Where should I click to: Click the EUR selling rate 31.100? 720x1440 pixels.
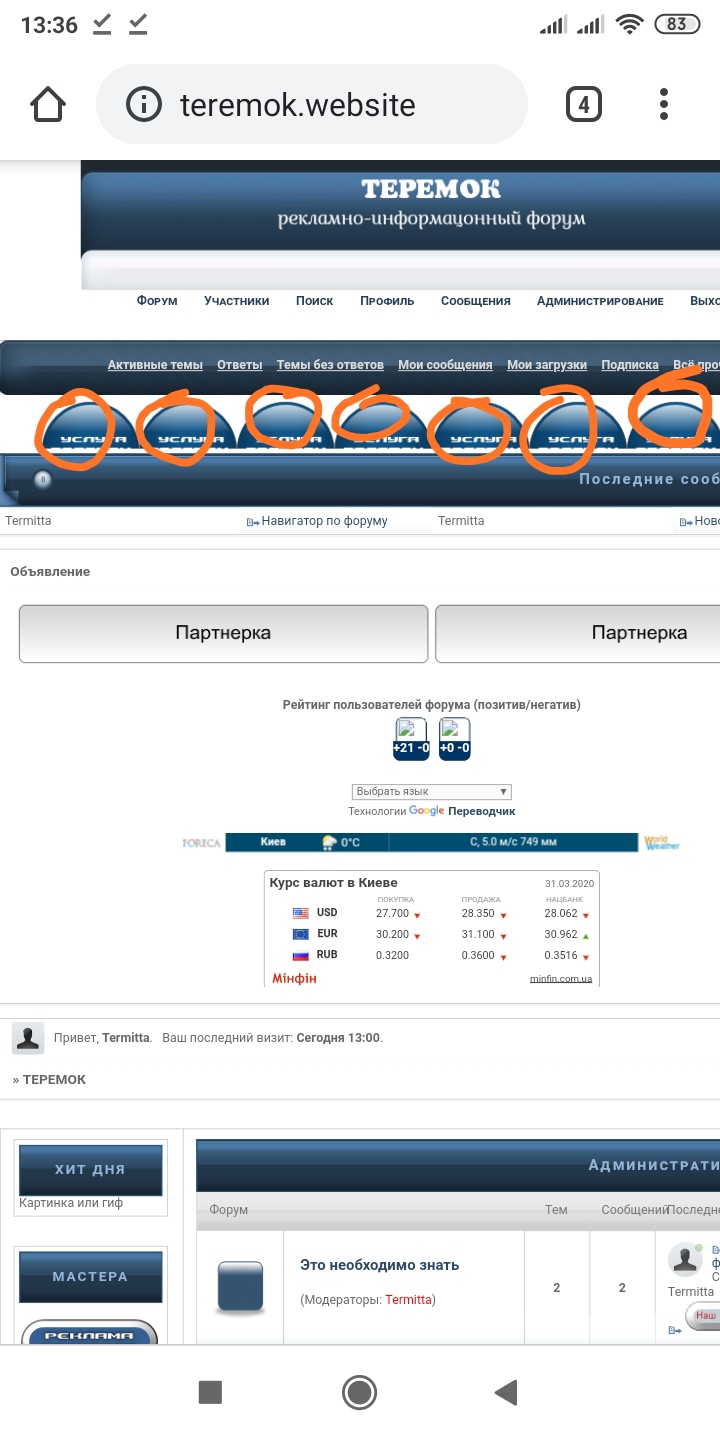click(x=478, y=934)
